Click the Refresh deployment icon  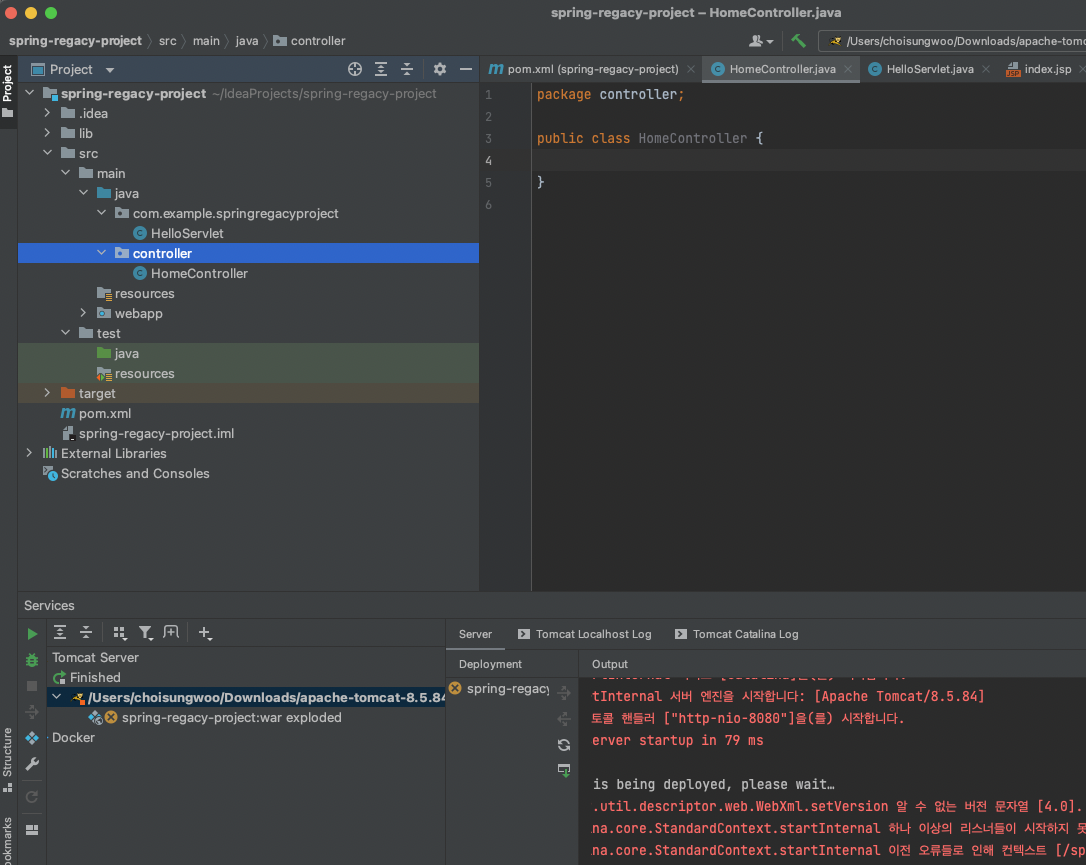coord(564,745)
